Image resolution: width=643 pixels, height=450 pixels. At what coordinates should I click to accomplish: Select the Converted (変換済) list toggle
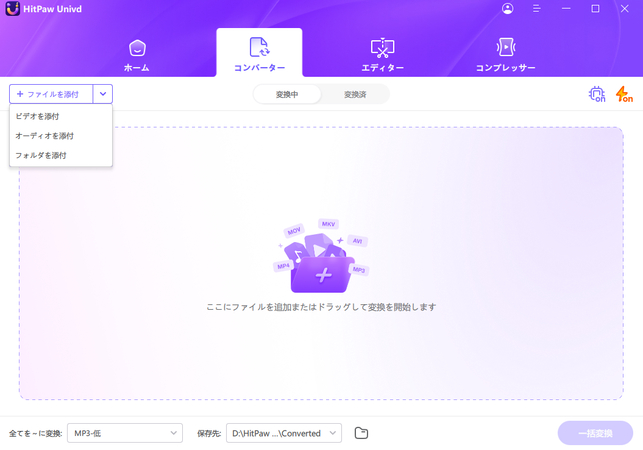355,94
